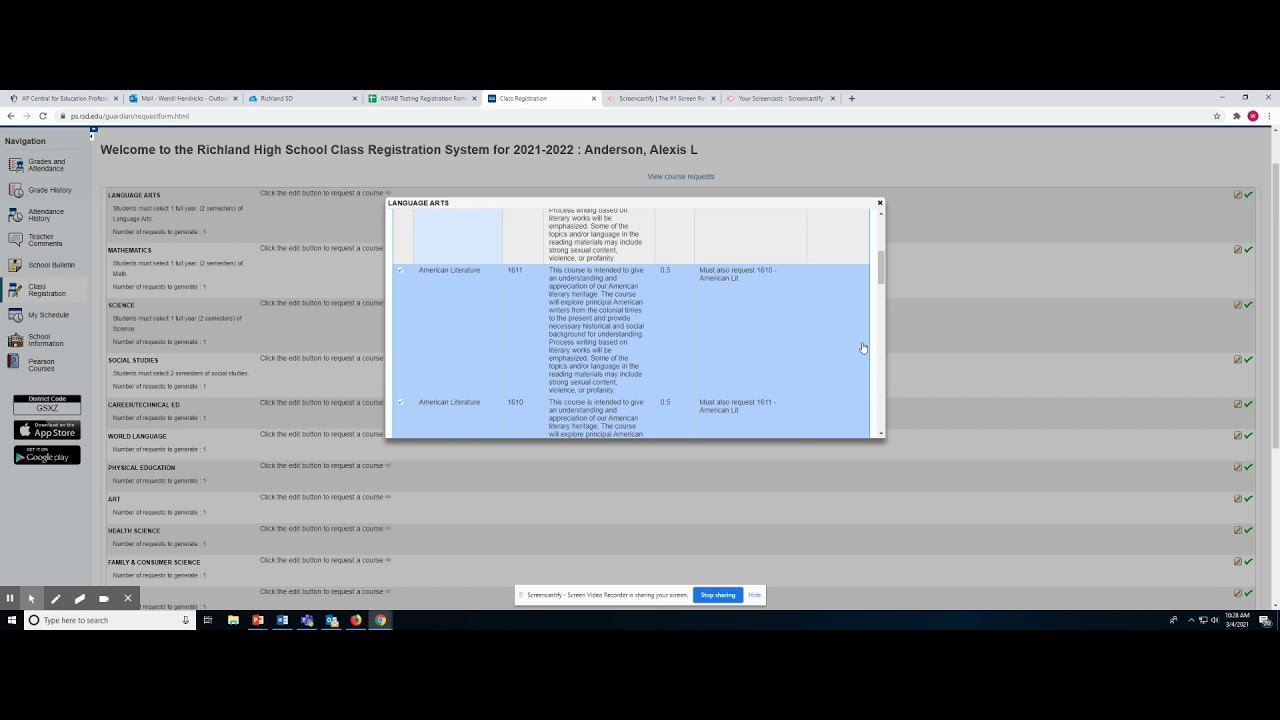Reload the page with the refresh button

coord(42,116)
